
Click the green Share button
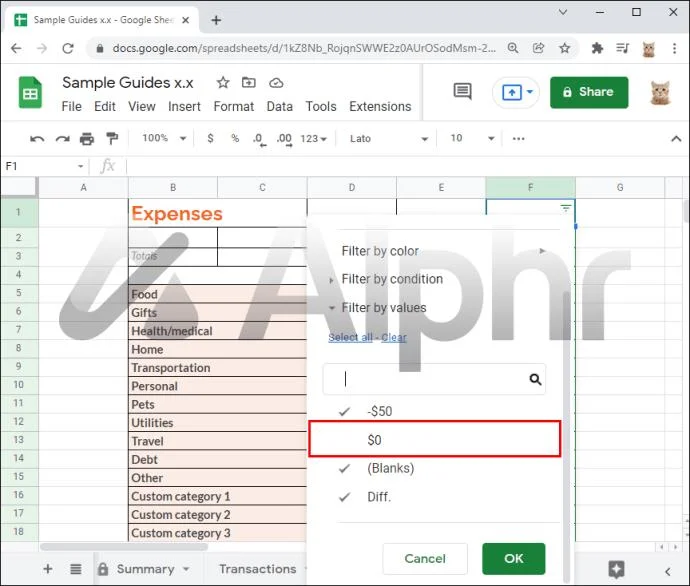pyautogui.click(x=589, y=92)
